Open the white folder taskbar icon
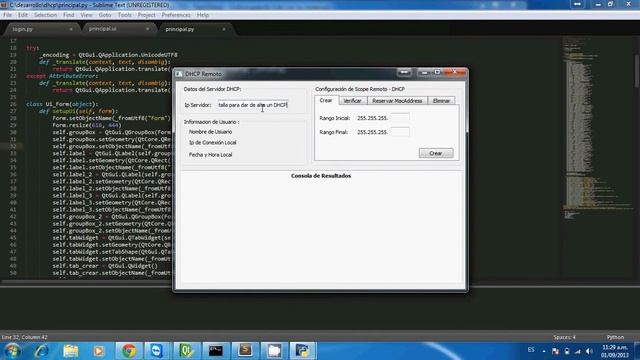 click(x=274, y=351)
